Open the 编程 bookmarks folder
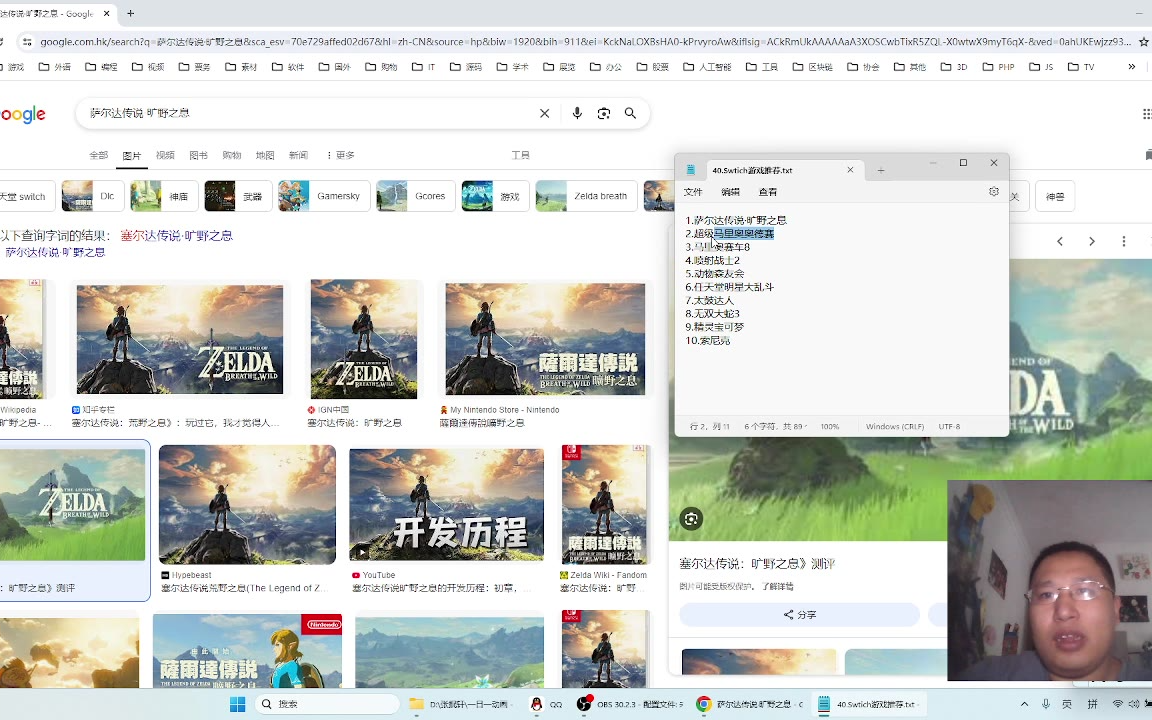This screenshot has height=720, width=1152. pos(101,67)
